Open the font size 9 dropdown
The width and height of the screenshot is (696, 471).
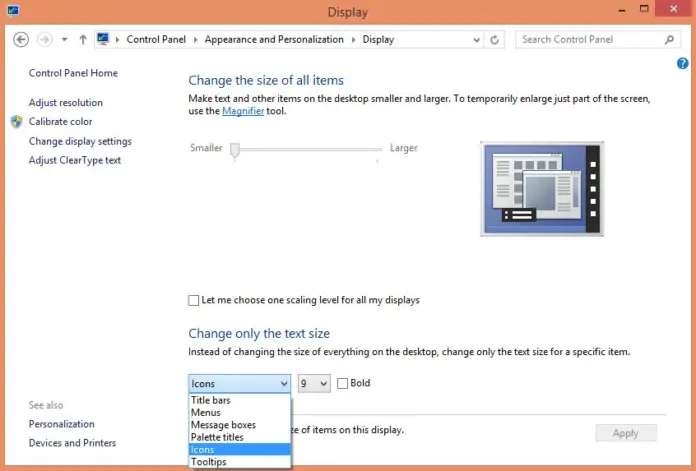[314, 383]
